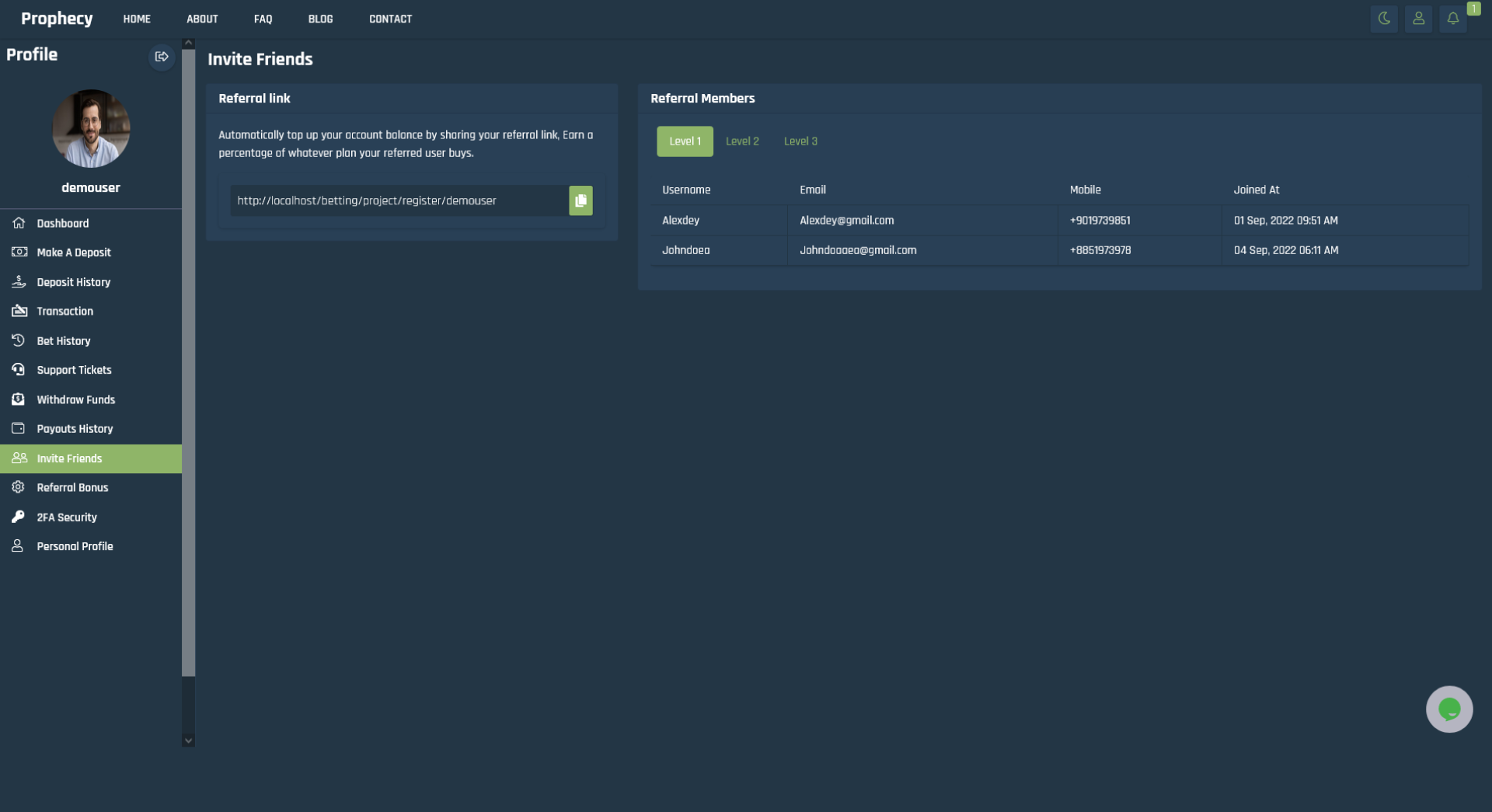Open the live chat bubble
1492x812 pixels.
[x=1448, y=709]
